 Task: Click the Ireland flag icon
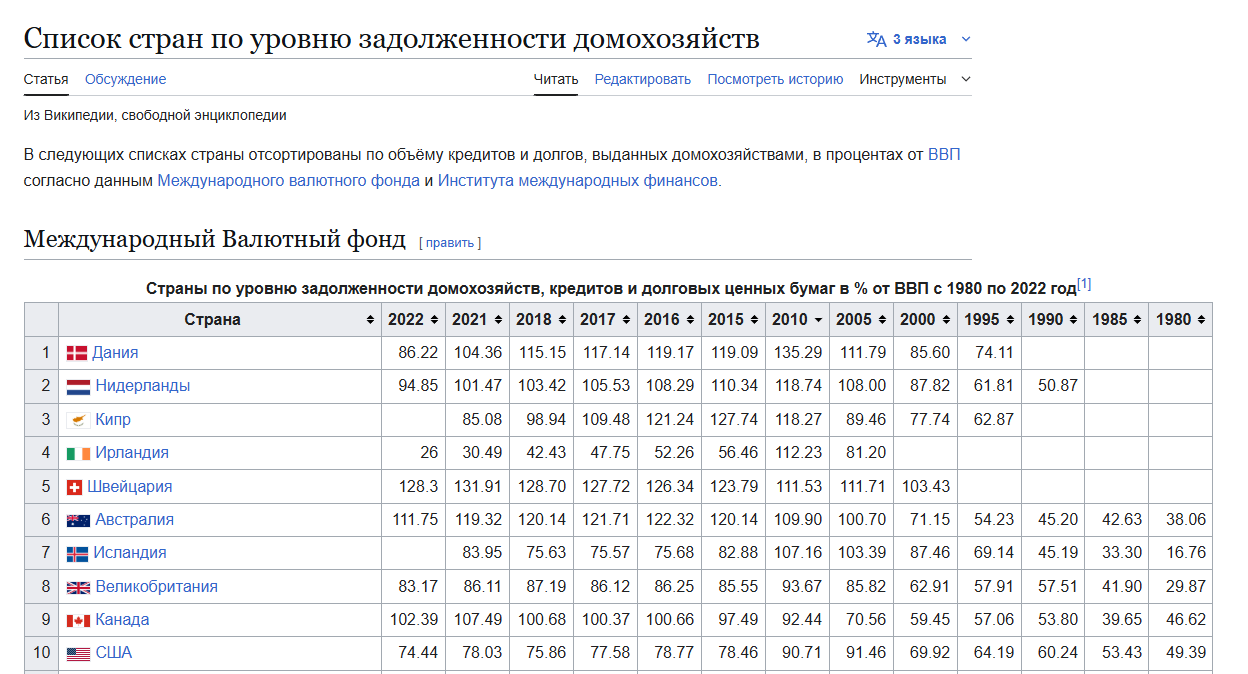click(79, 453)
